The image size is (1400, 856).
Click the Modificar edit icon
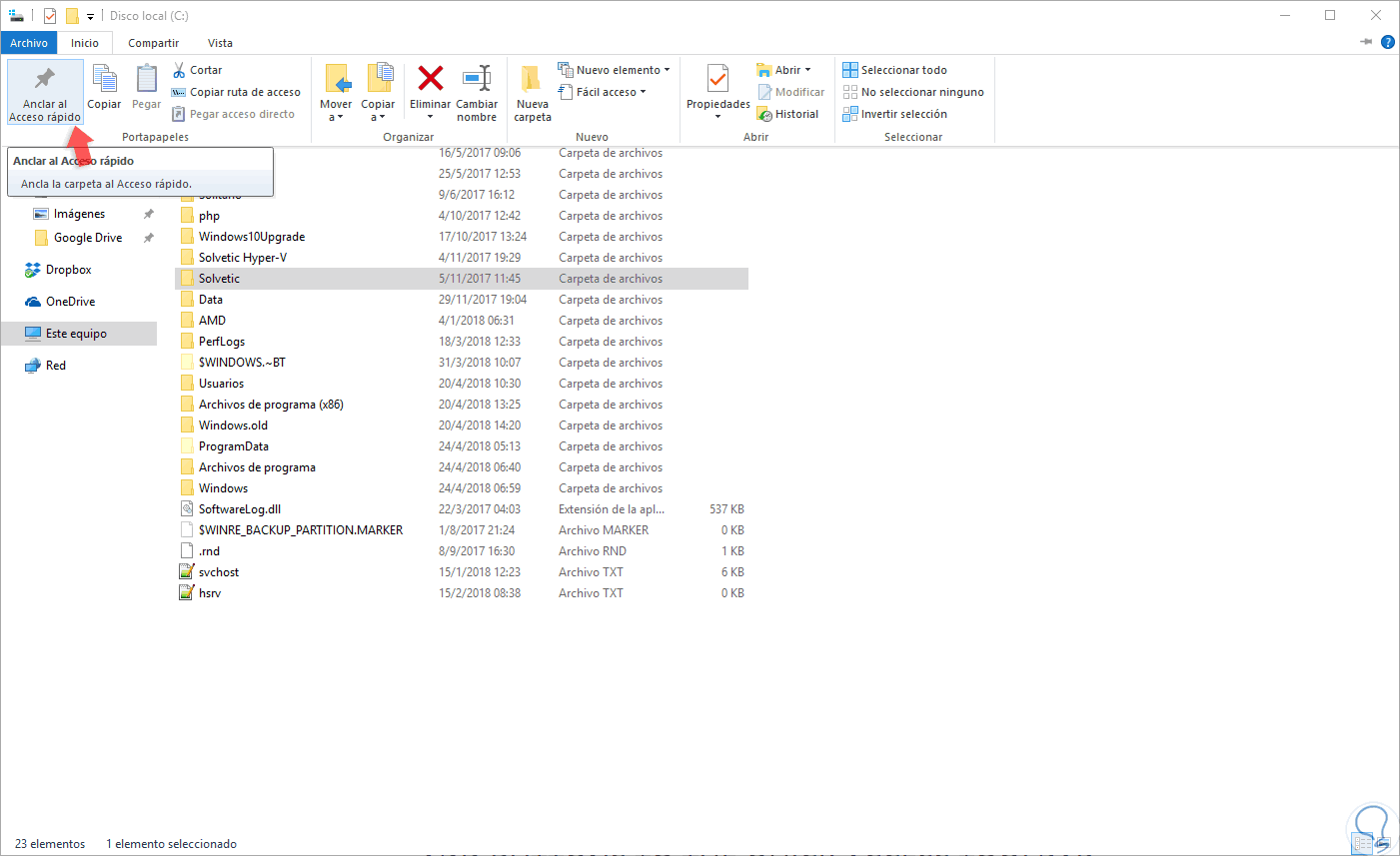pos(790,92)
